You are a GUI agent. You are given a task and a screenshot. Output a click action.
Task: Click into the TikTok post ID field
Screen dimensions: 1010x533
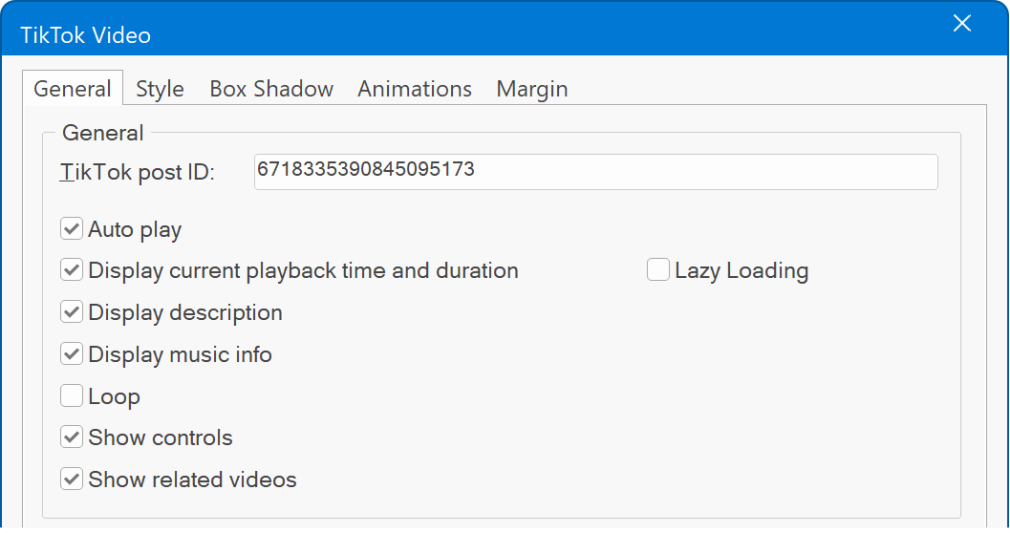596,171
